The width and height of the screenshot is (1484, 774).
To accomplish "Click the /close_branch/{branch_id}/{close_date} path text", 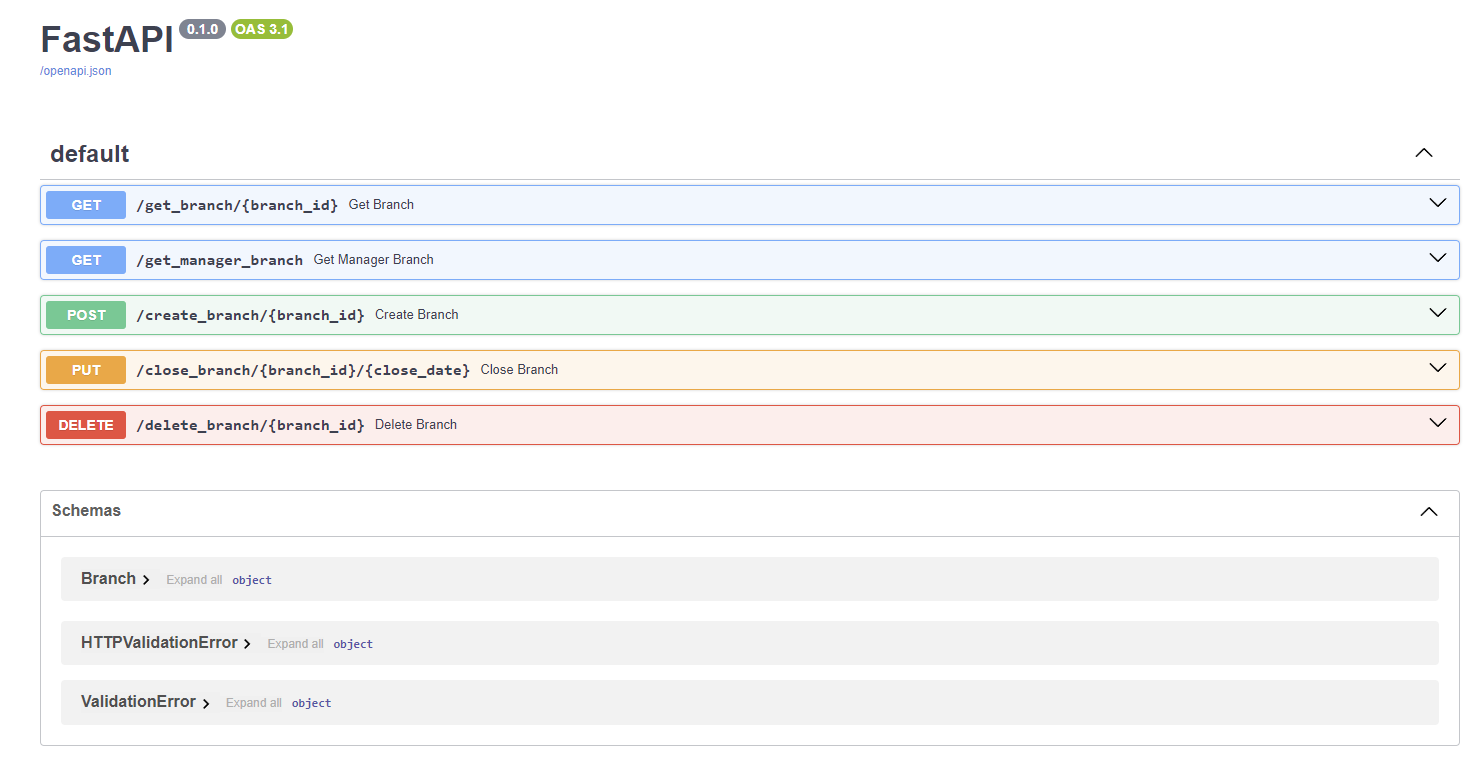I will [303, 370].
